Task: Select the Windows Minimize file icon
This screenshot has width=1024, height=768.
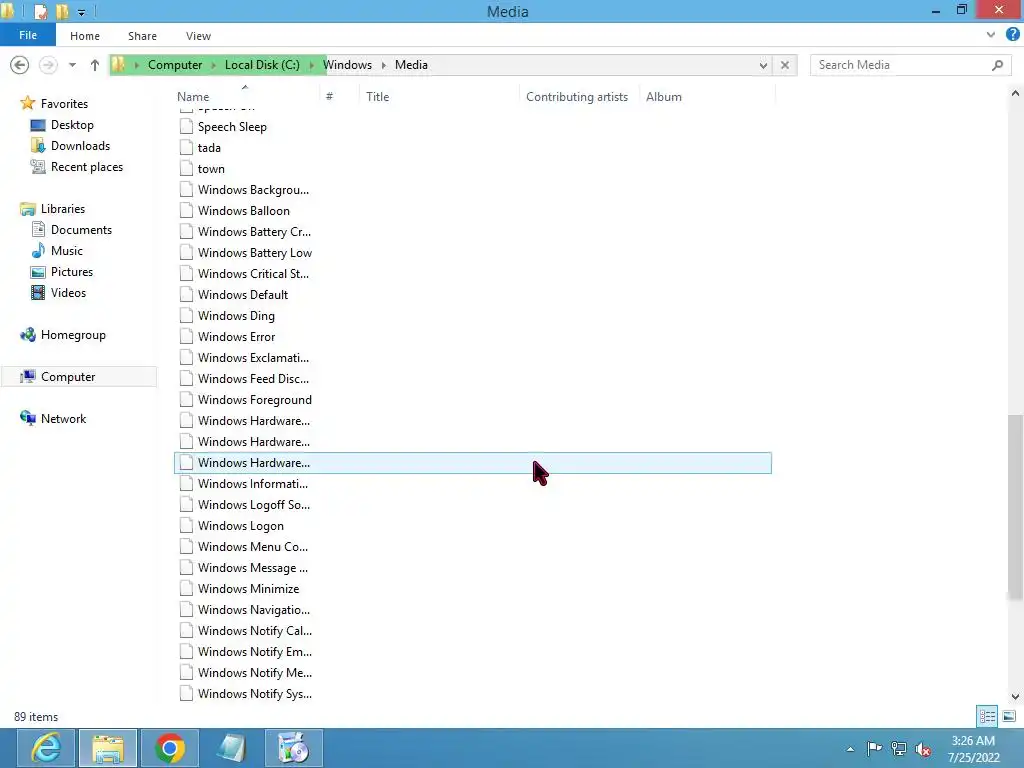Action: [186, 588]
